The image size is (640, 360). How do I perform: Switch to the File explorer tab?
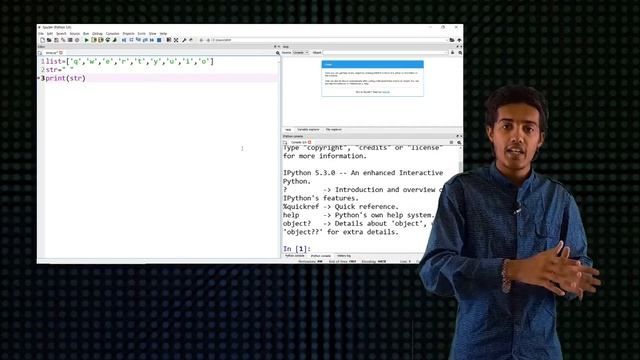[333, 129]
